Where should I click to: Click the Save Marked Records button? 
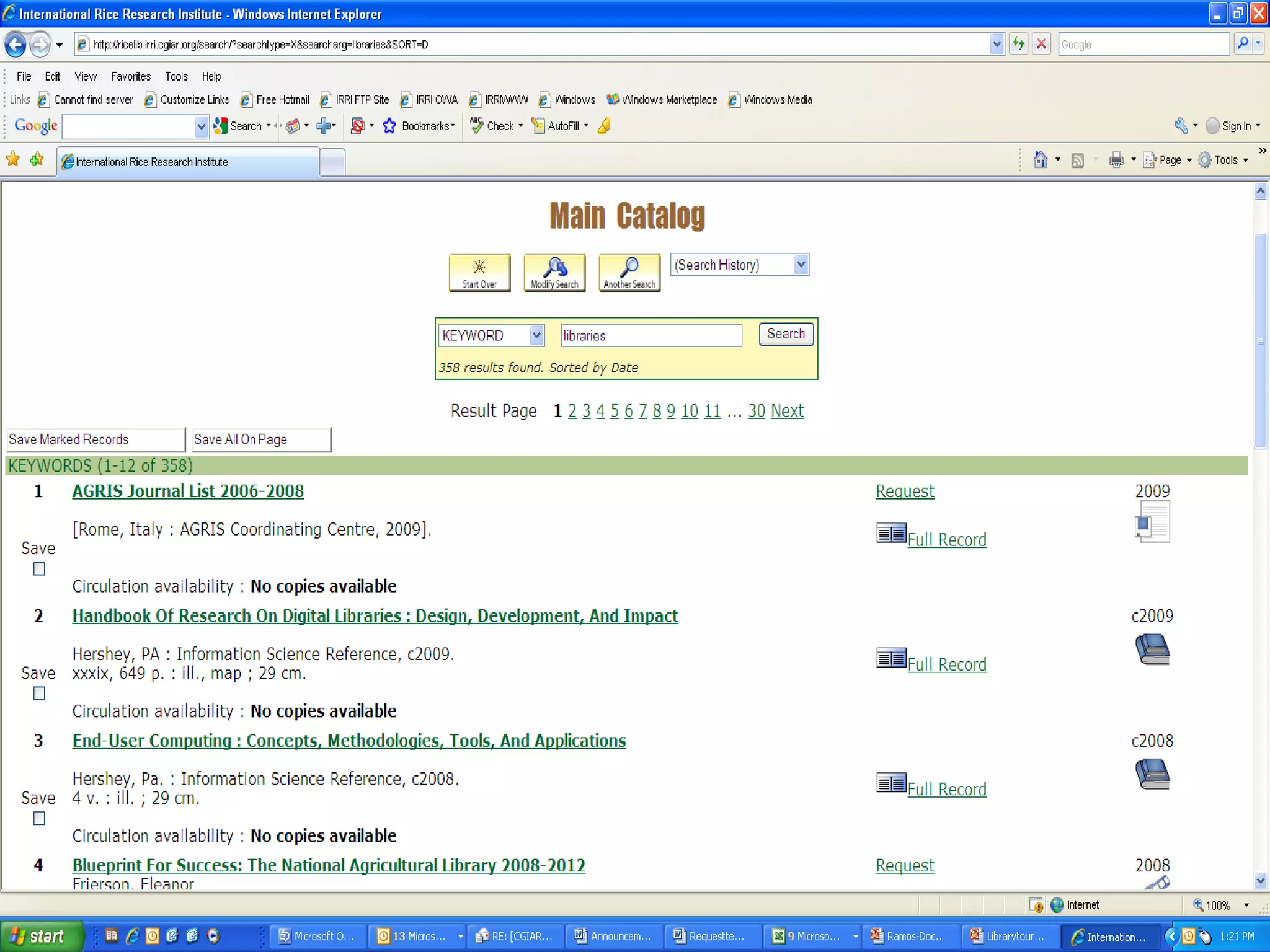coord(95,439)
